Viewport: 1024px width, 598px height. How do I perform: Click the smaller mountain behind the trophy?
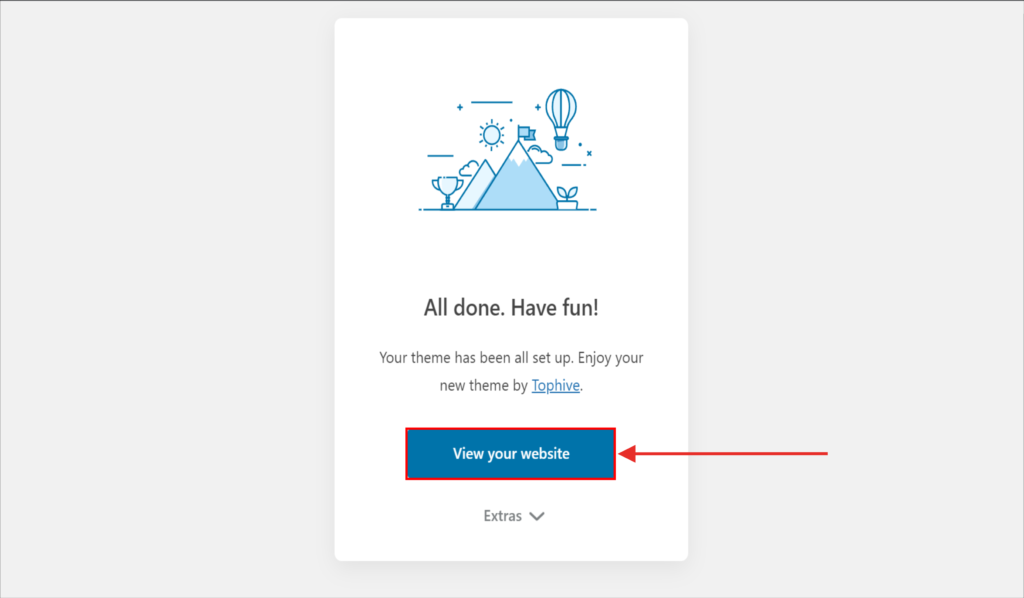[478, 183]
